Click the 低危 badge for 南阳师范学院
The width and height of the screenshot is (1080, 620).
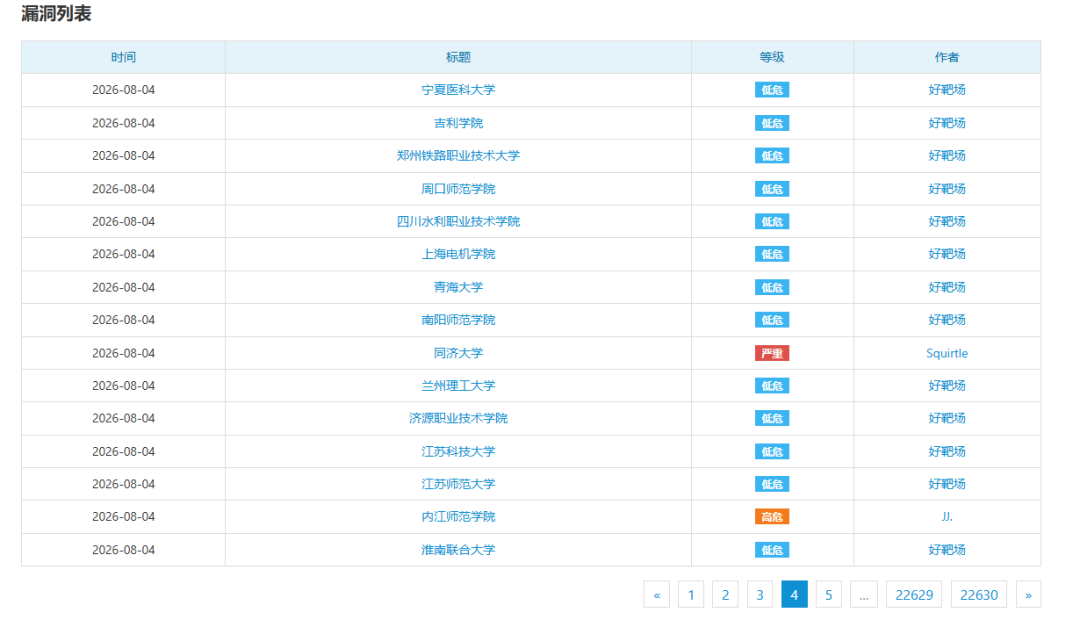pyautogui.click(x=772, y=320)
